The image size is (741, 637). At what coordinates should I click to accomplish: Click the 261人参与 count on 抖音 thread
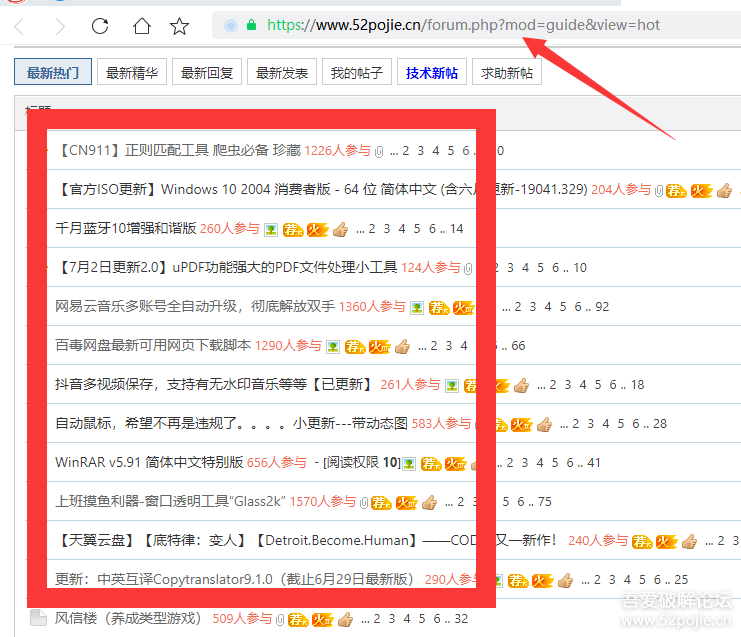point(410,384)
